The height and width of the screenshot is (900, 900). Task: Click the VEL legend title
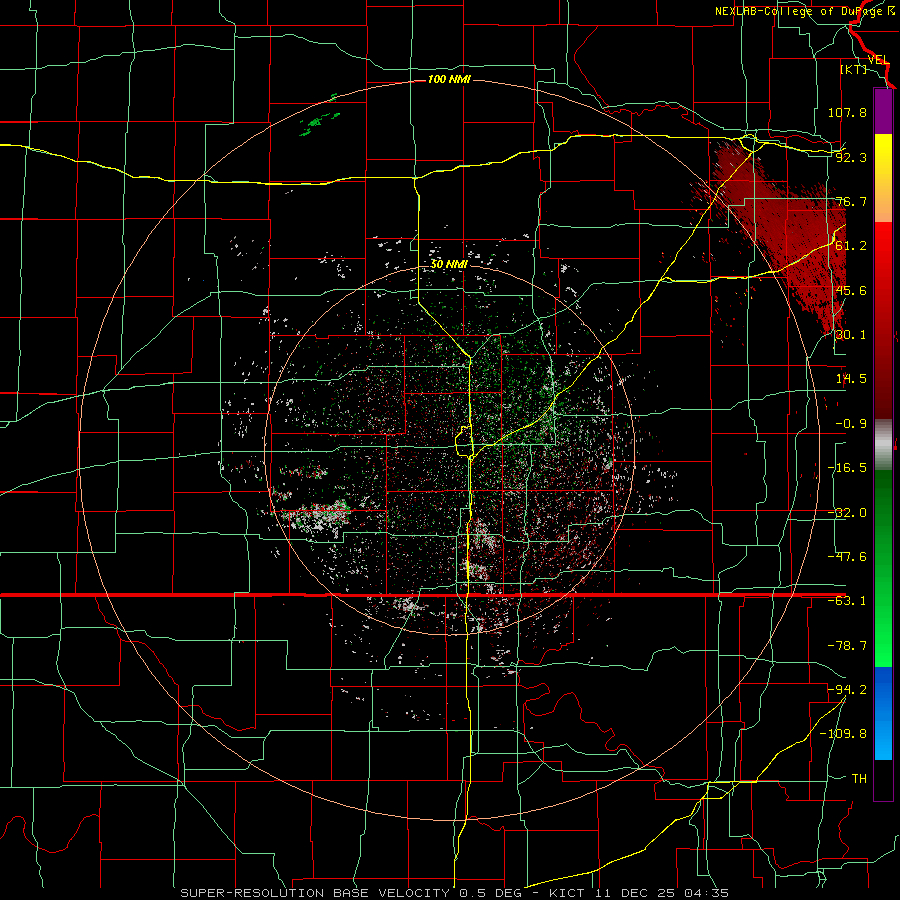pos(878,60)
